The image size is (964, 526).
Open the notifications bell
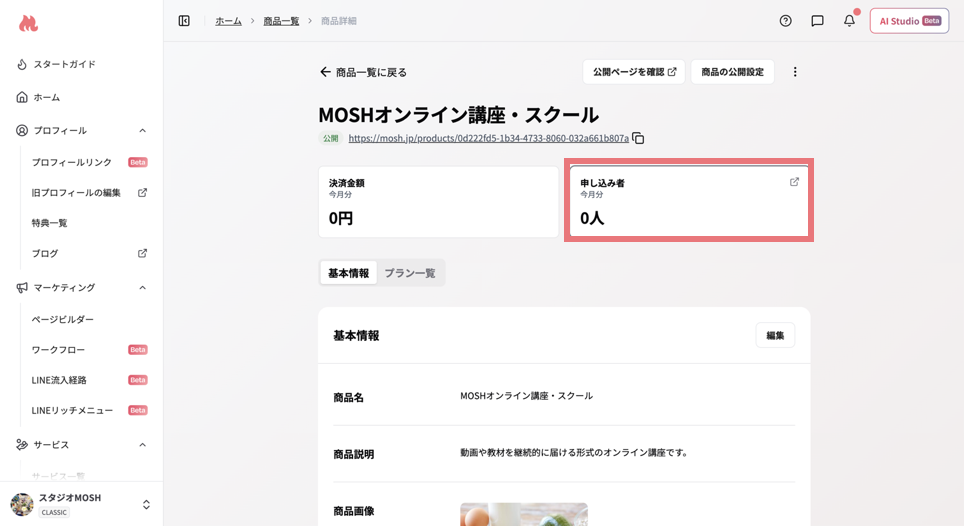[x=849, y=21]
